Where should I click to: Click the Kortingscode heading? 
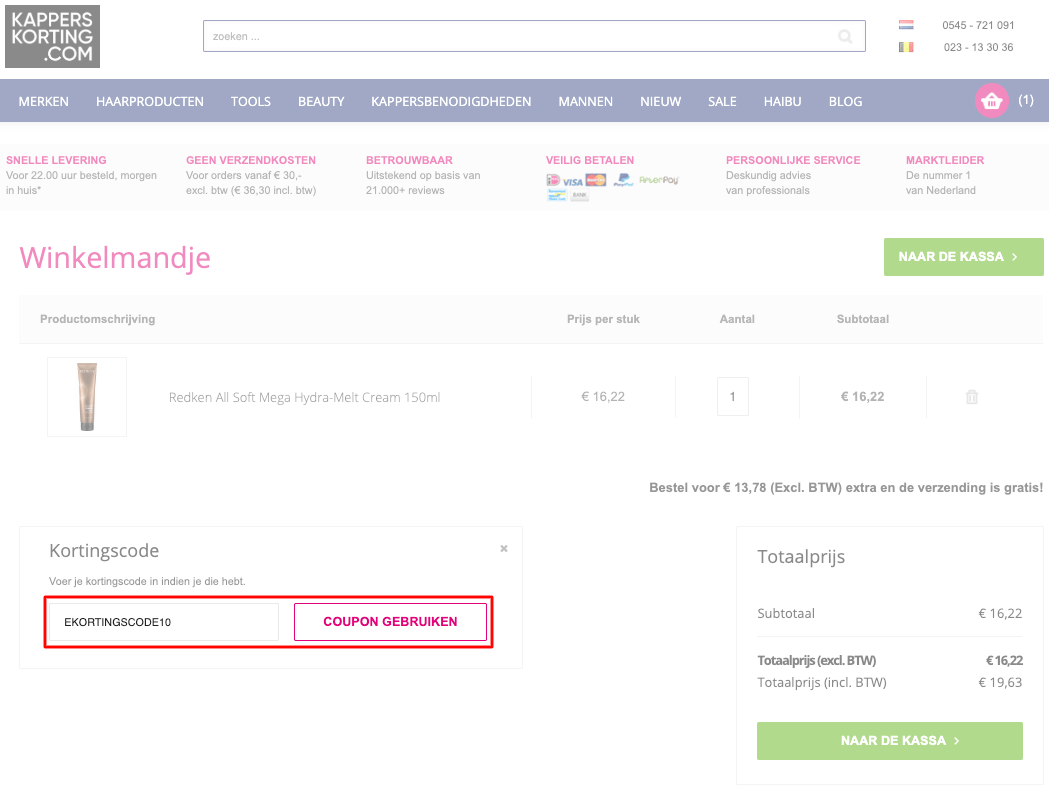(x=104, y=551)
